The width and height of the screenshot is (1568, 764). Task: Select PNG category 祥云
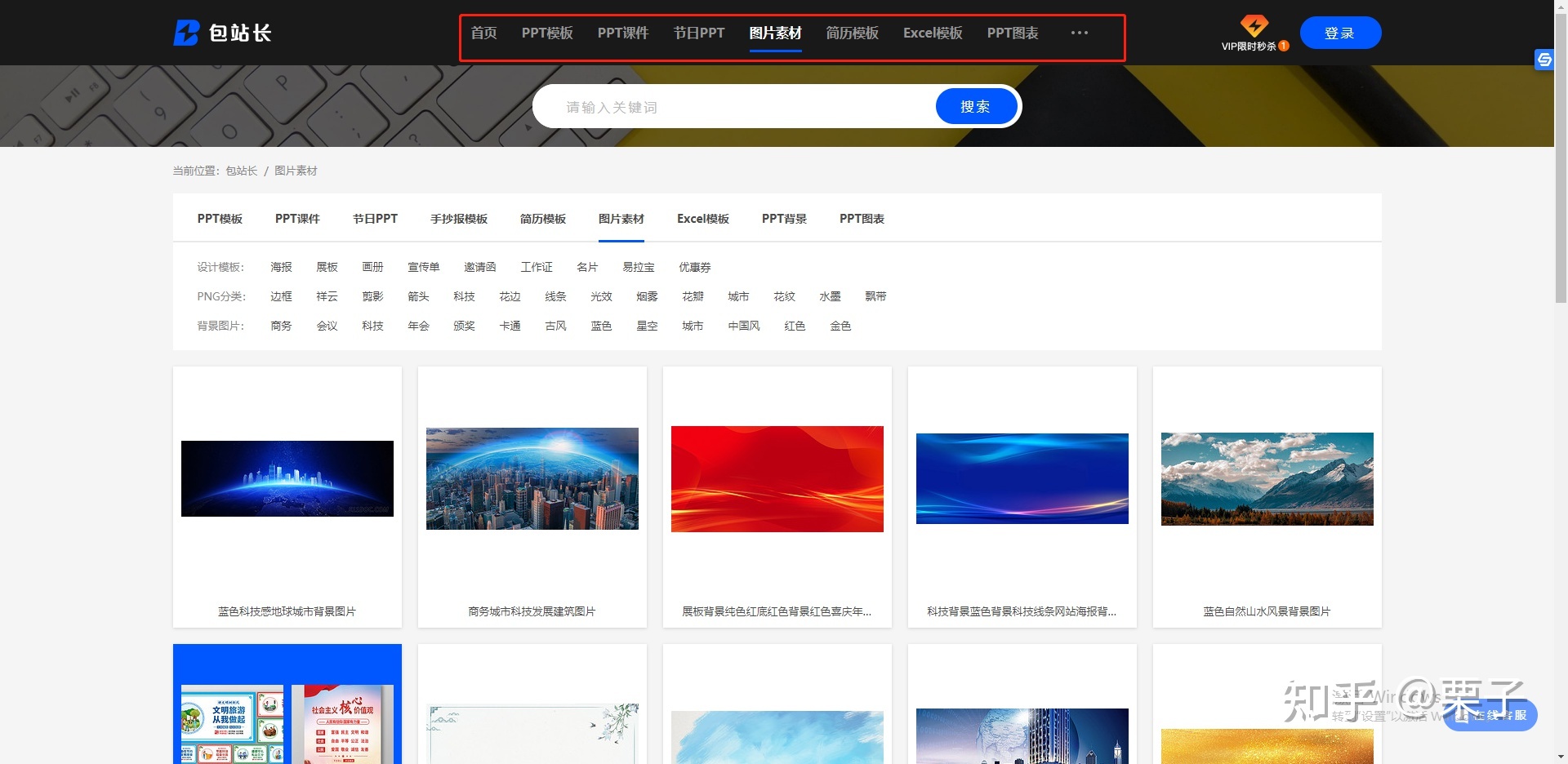coord(327,296)
